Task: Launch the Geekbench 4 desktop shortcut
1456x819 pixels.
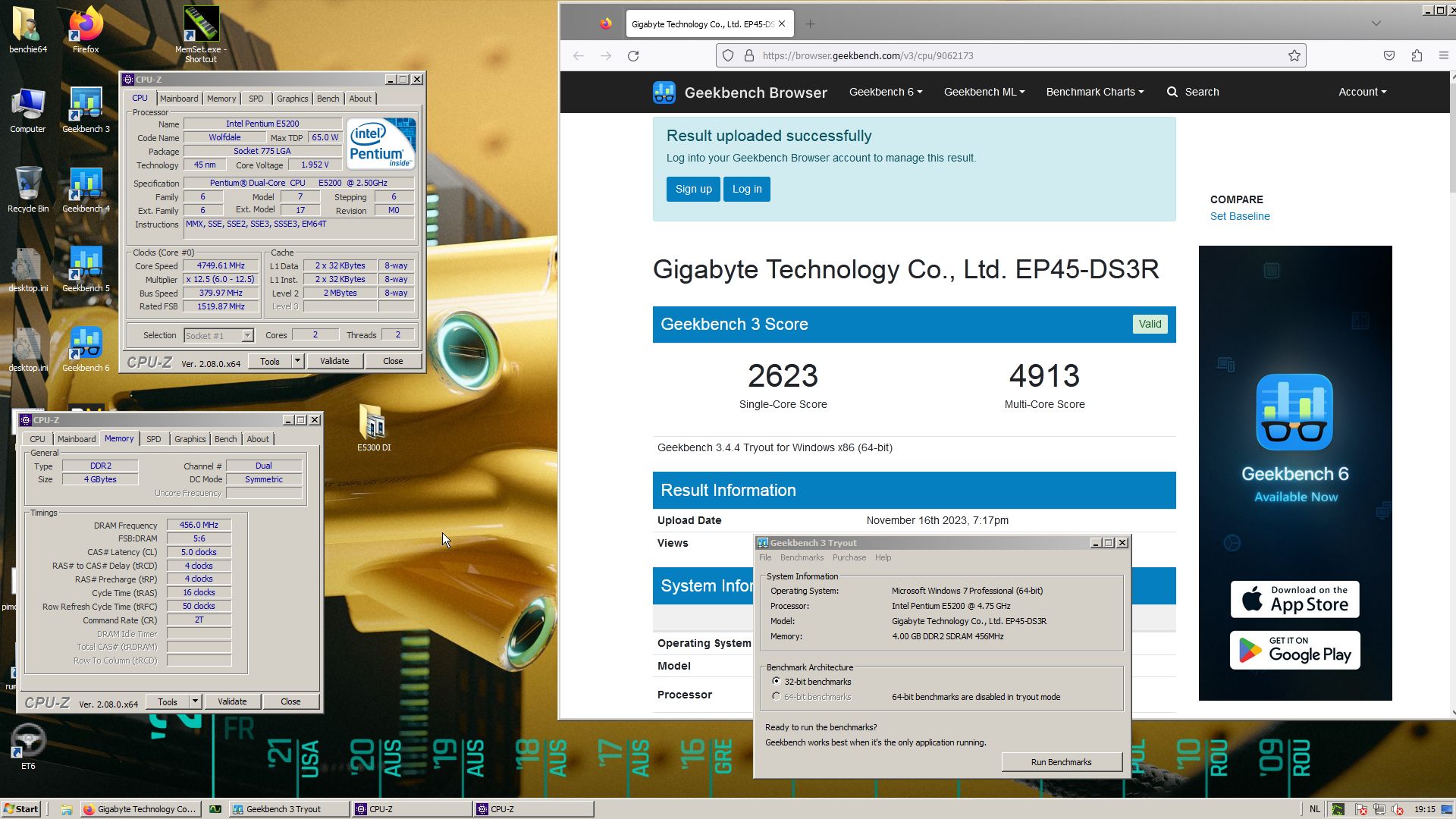Action: (86, 190)
